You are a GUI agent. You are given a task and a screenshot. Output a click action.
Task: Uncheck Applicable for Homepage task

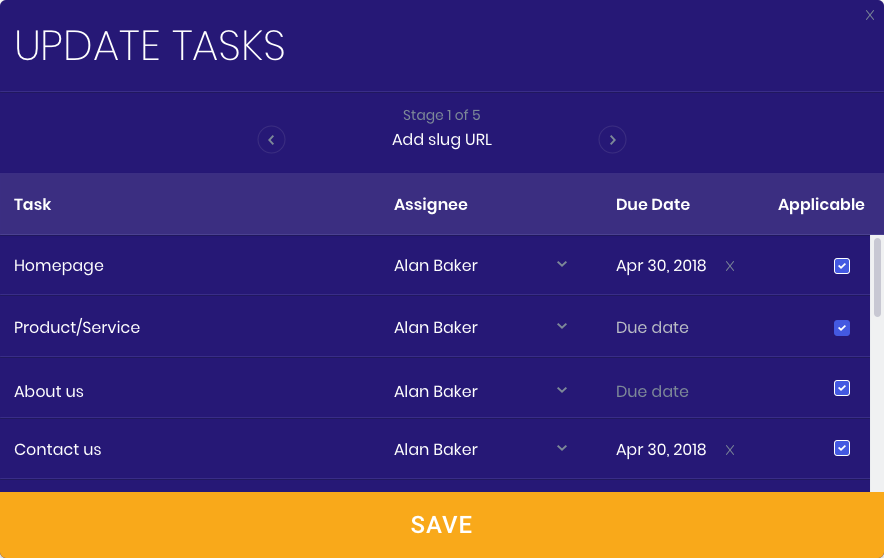click(842, 265)
